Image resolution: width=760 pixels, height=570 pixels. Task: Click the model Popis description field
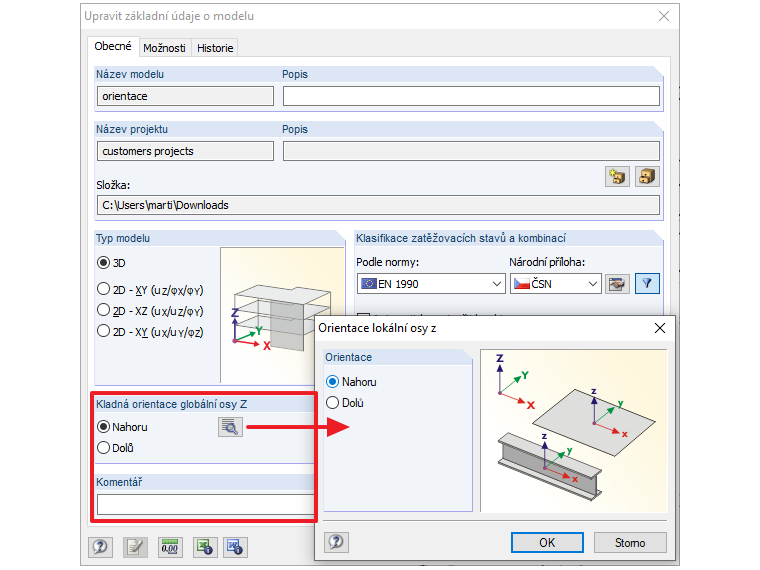471,96
